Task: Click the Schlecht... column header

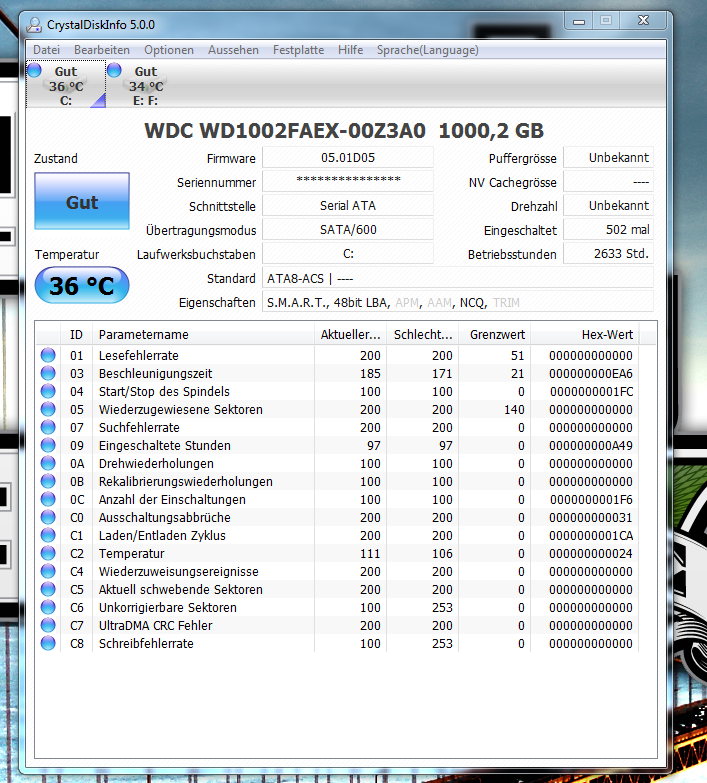Action: 423,335
